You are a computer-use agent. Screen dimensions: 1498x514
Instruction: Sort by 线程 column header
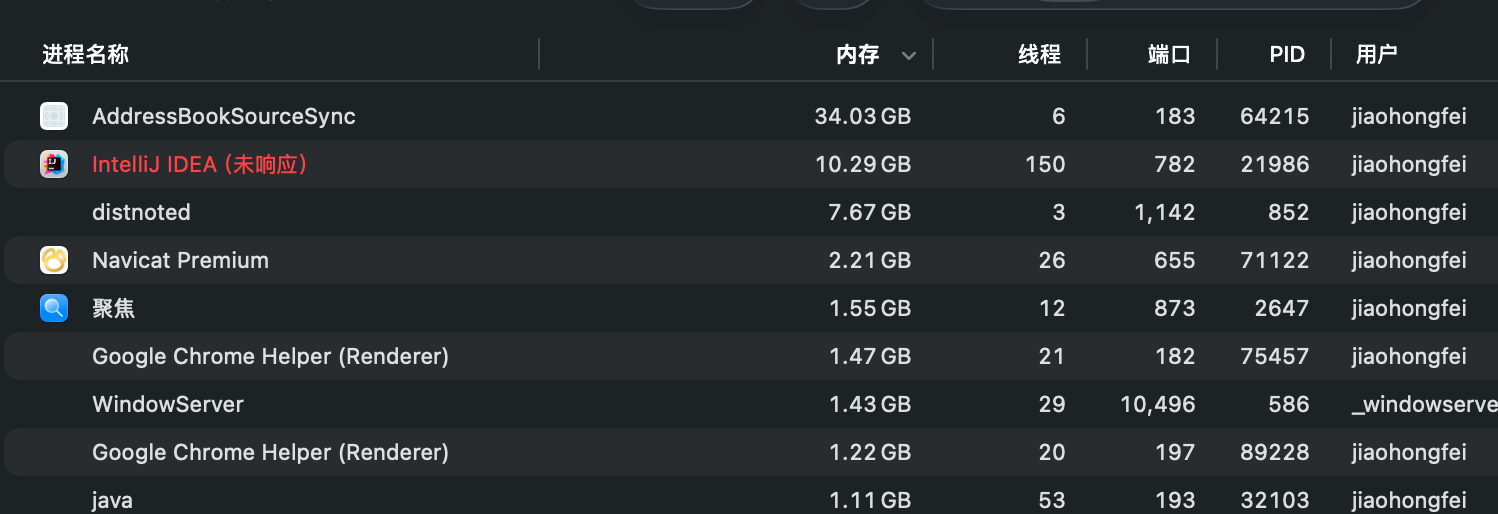[1039, 55]
